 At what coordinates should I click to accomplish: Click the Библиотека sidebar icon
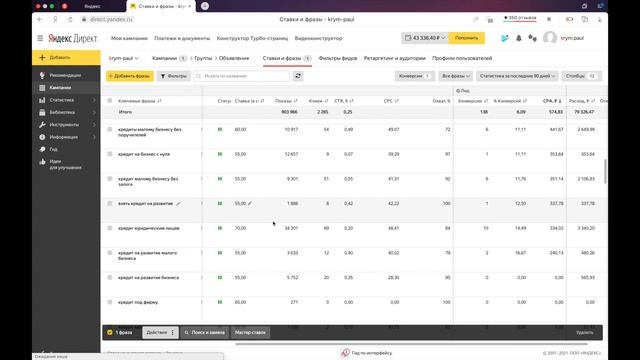42,112
